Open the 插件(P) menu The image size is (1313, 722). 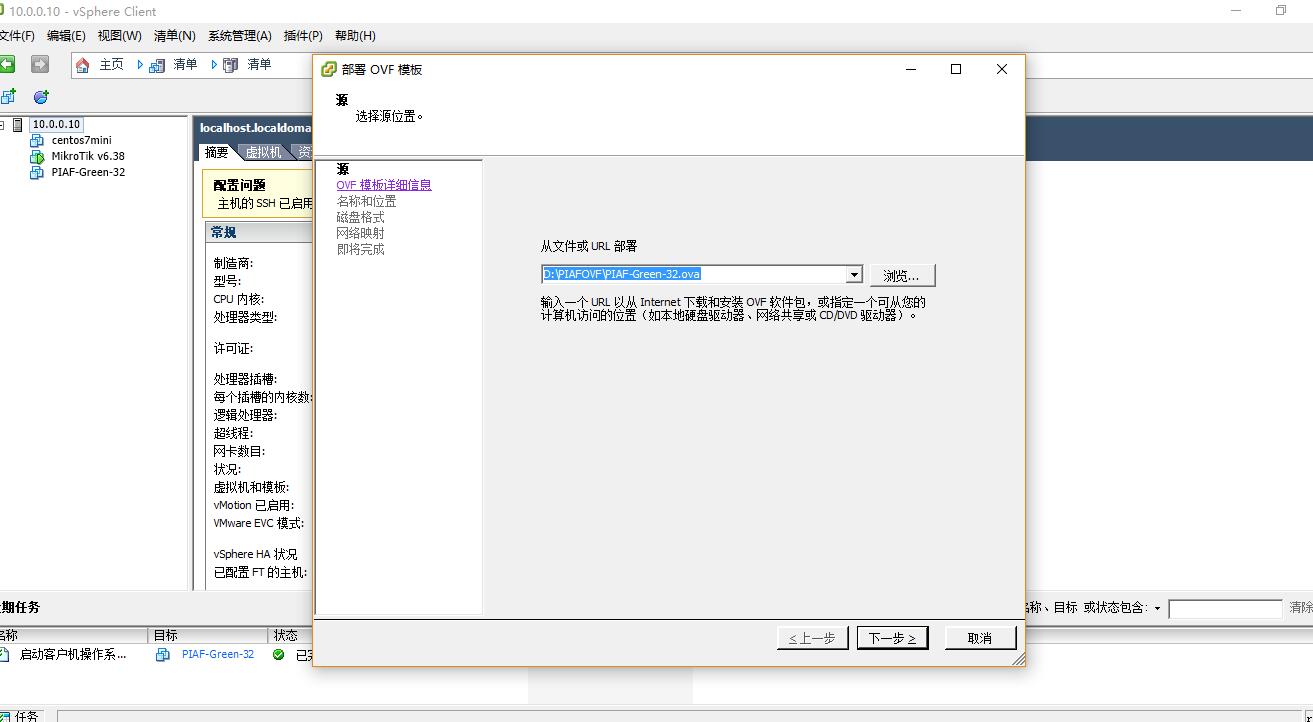click(303, 36)
